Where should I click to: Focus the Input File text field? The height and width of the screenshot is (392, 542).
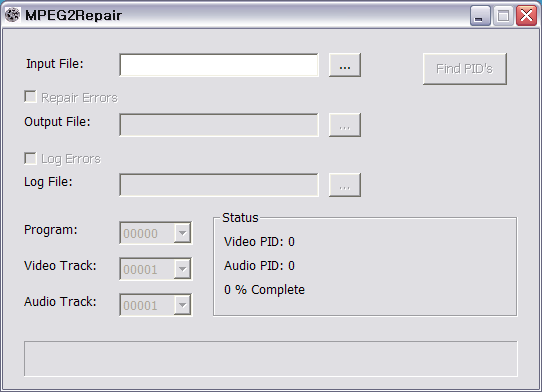click(219, 65)
